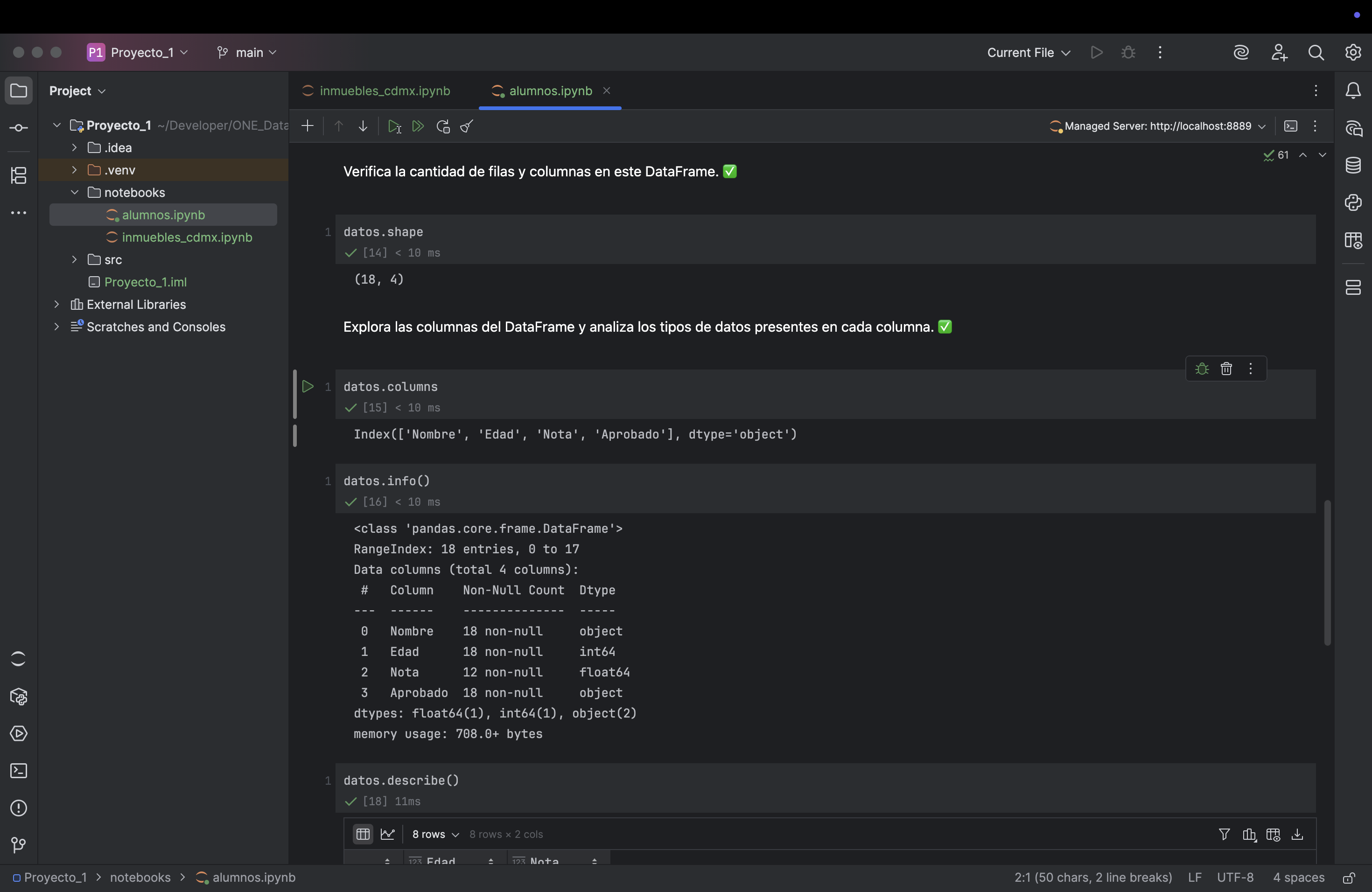The height and width of the screenshot is (892, 1372).
Task: Go to previous highlighted problem arrow
Action: (1303, 155)
